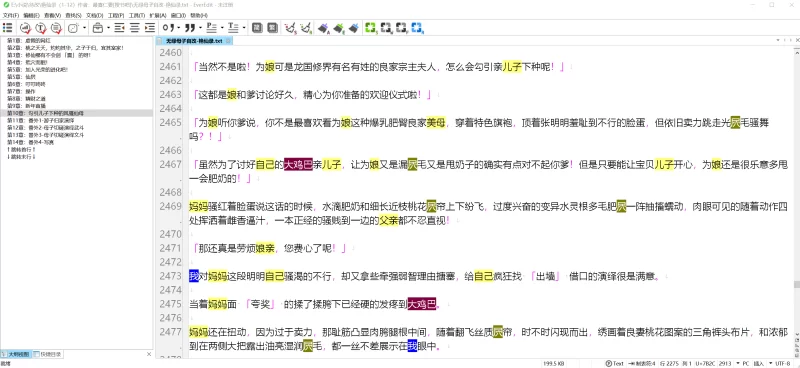Click the increase indent lines icon

pyautogui.click(x=150, y=28)
